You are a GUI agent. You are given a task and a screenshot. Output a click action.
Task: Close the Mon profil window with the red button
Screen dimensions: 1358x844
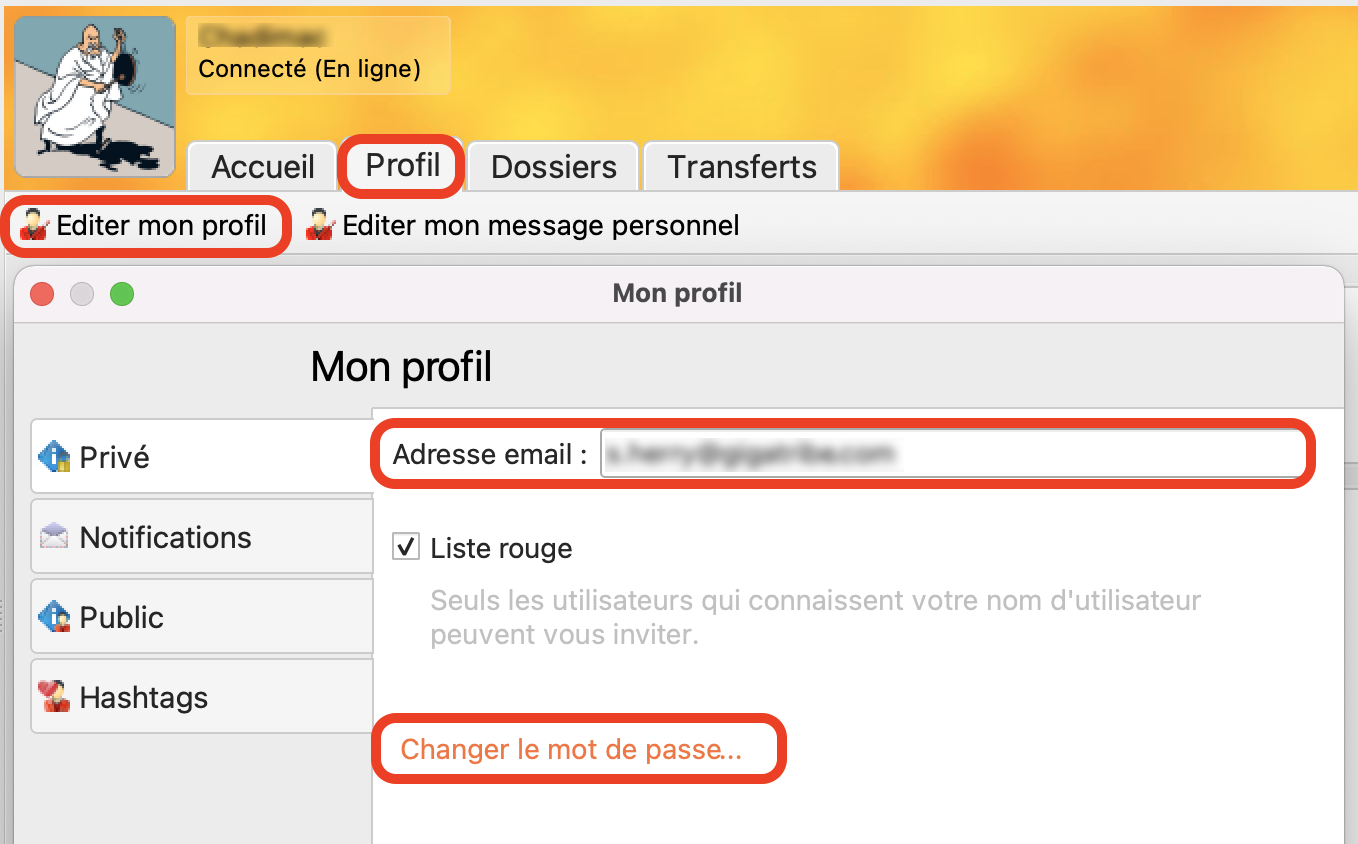click(x=42, y=294)
